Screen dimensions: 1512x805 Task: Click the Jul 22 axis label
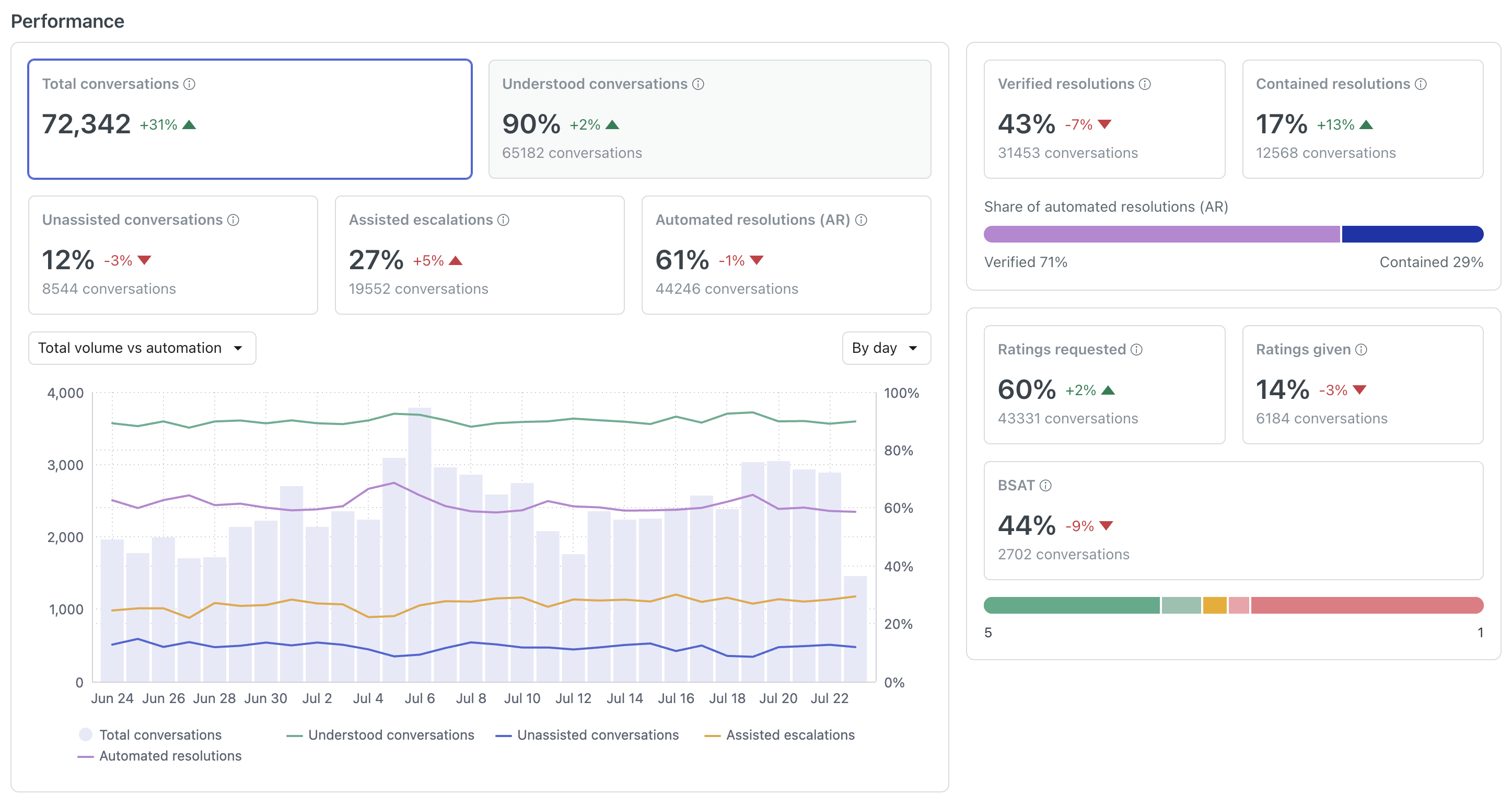829,698
